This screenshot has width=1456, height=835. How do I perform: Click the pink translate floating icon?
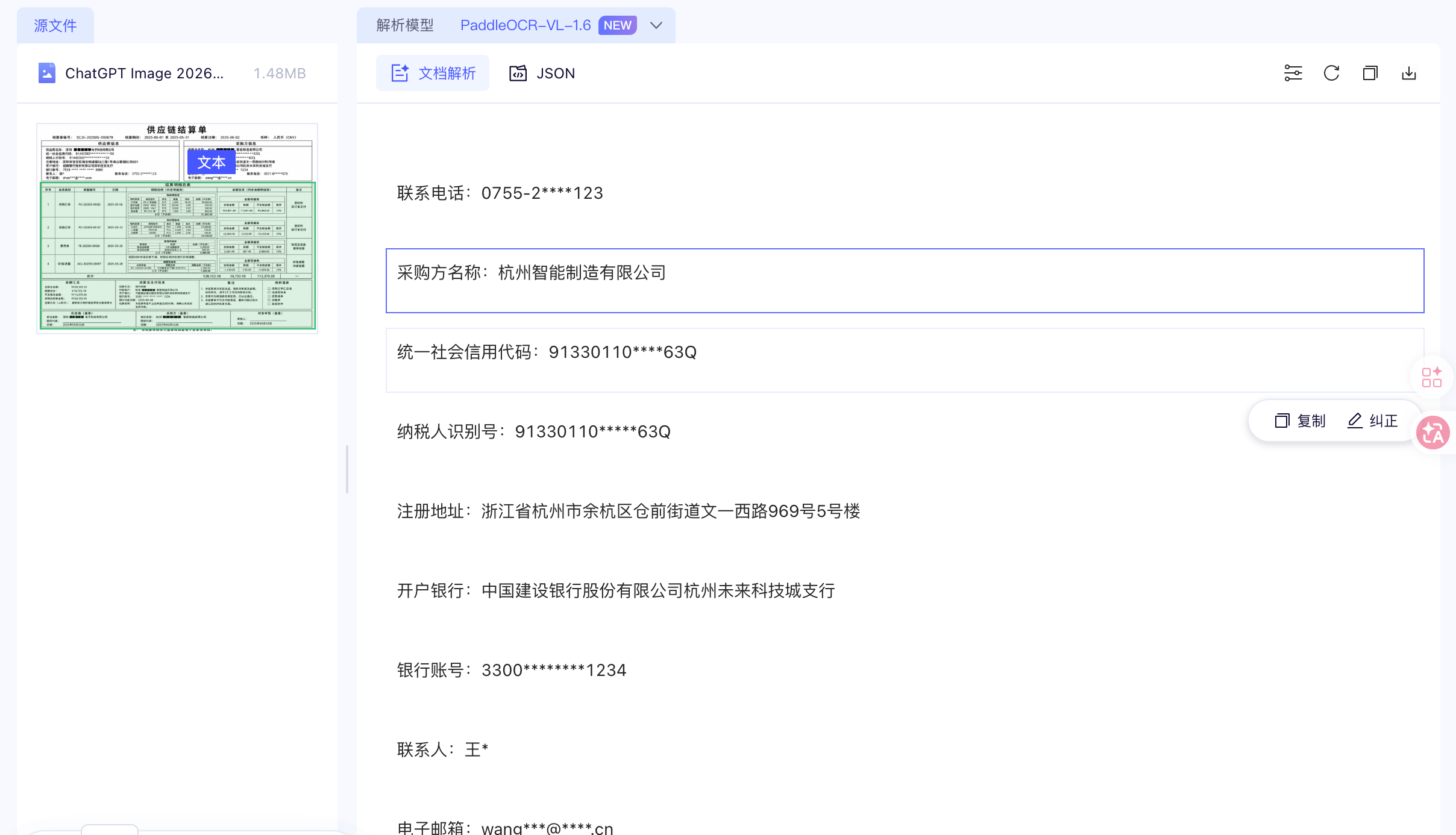pos(1433,433)
